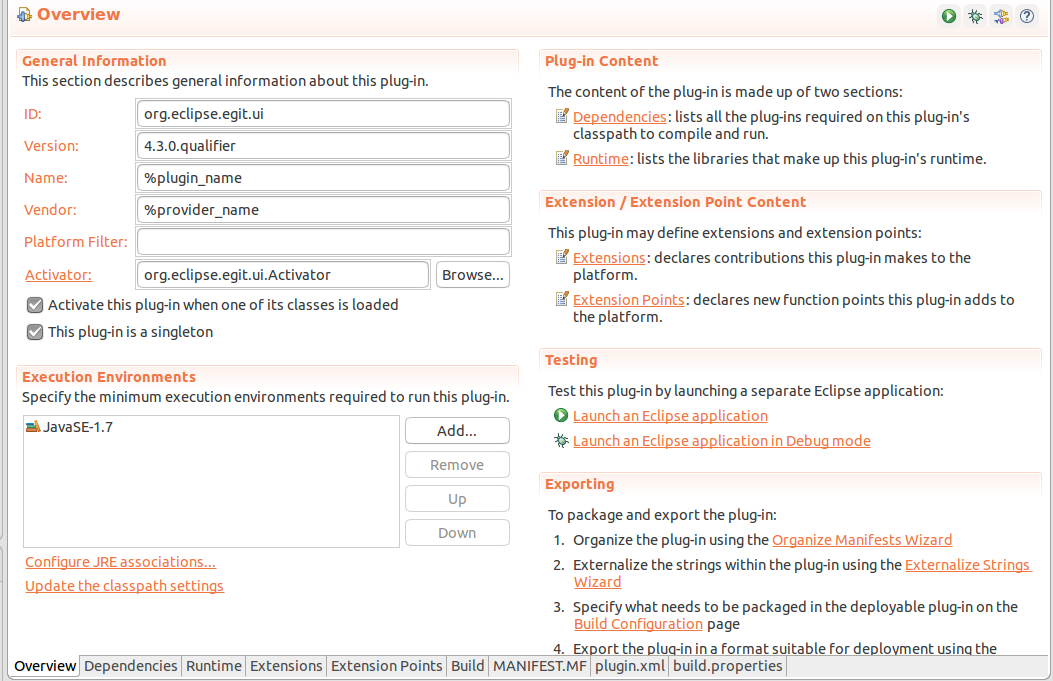Switch to the Overview tab
1053x681 pixels.
coord(45,666)
